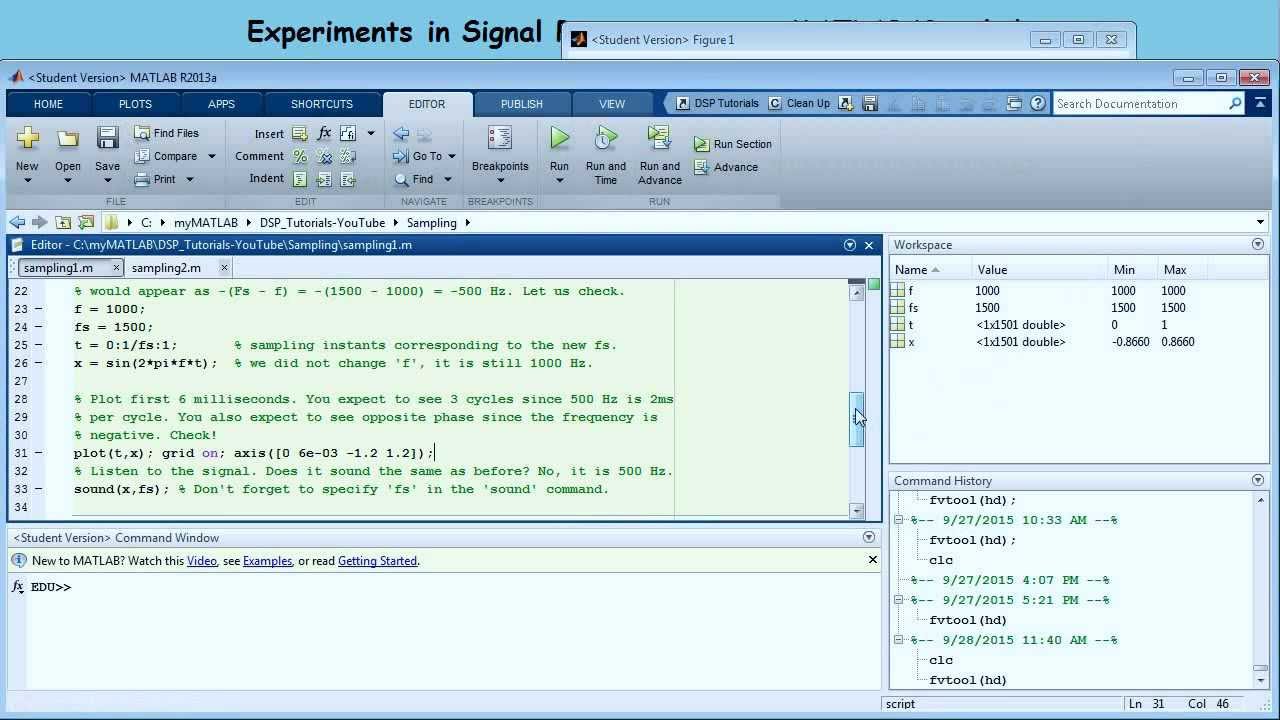Toggle breakpoint on line 26
Screen dimensions: 1280x720
[x=38, y=363]
